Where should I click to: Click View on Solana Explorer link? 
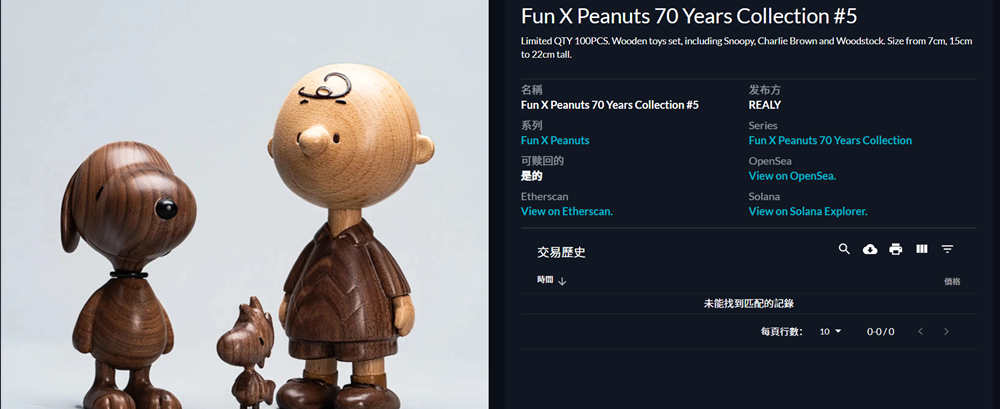(x=807, y=211)
